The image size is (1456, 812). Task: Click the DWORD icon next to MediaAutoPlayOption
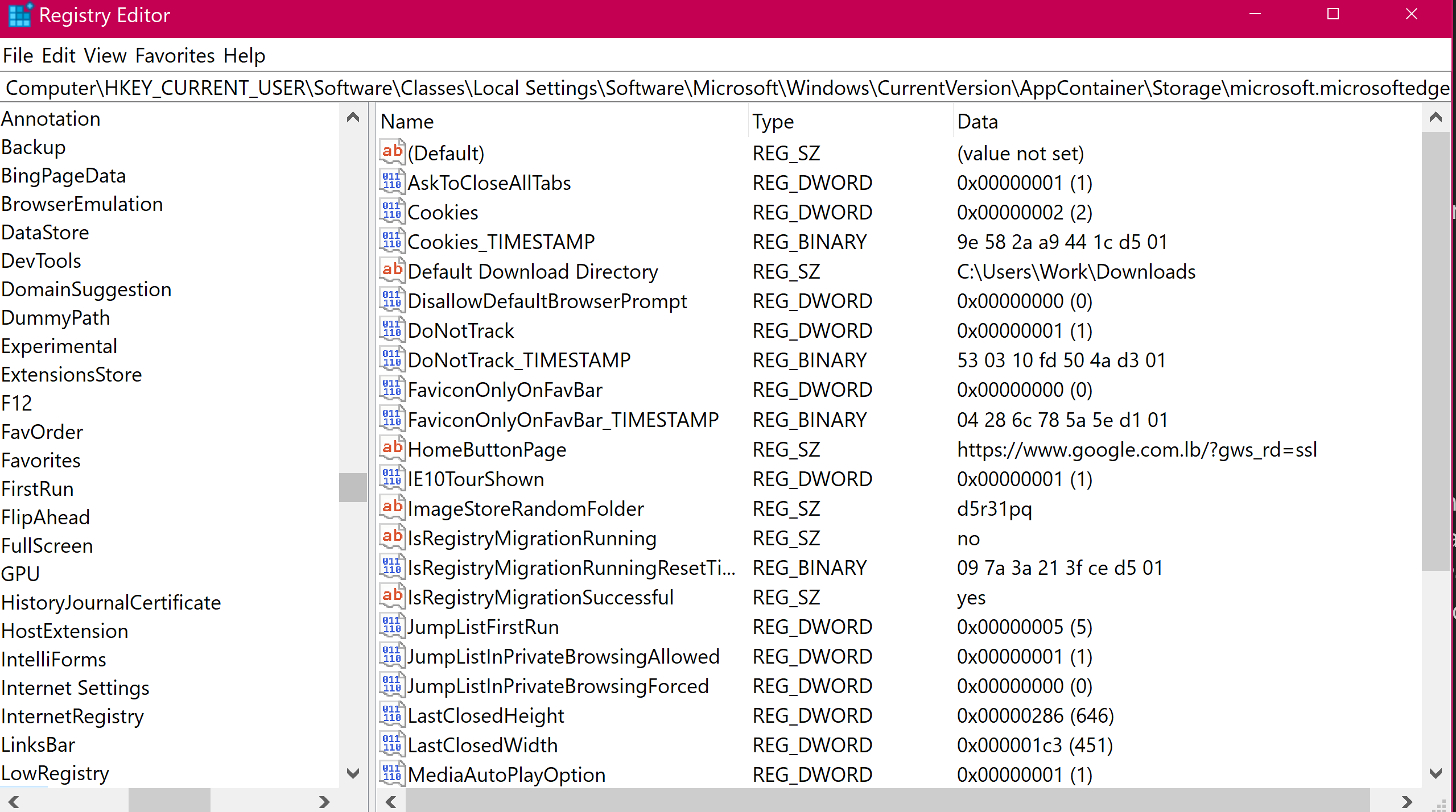(391, 773)
